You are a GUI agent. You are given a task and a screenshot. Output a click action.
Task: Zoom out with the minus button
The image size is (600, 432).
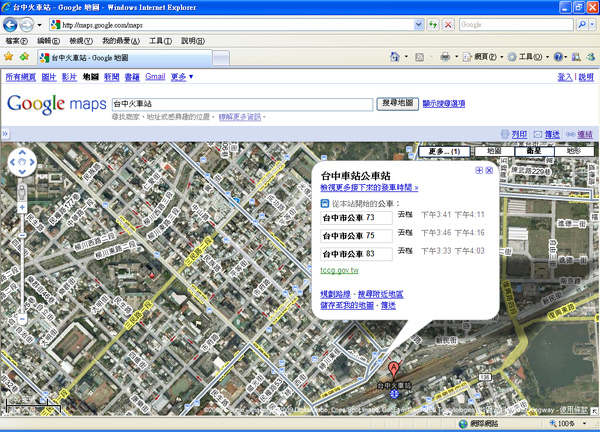[22, 318]
